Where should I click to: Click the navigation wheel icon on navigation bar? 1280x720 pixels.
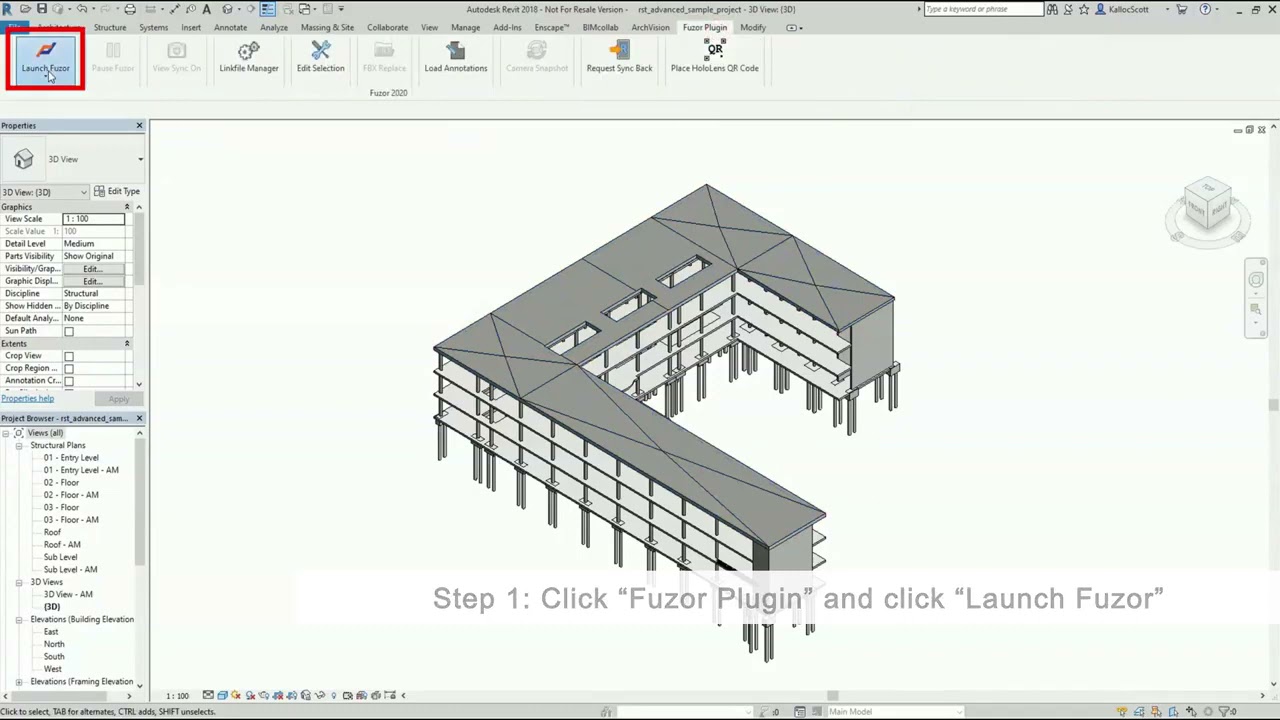tap(1256, 280)
